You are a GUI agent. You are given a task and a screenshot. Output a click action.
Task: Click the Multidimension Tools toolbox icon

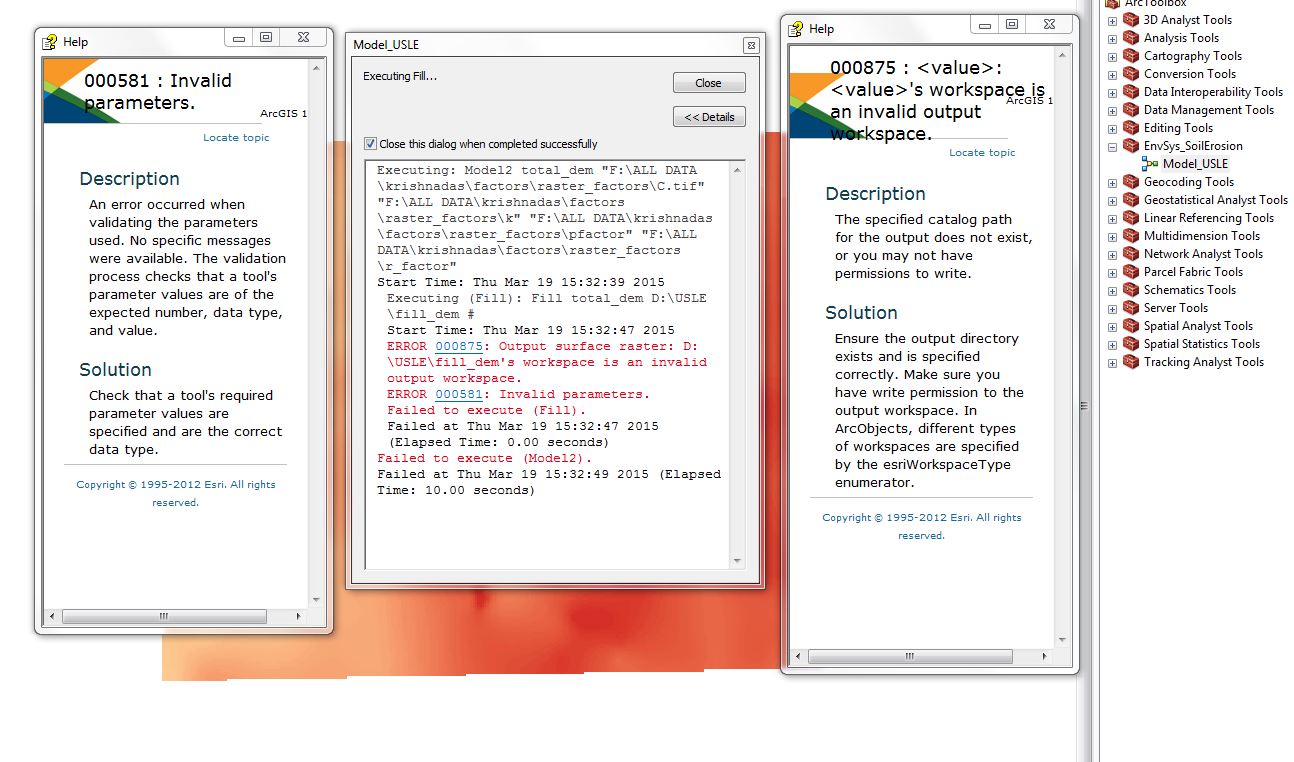coord(1131,236)
